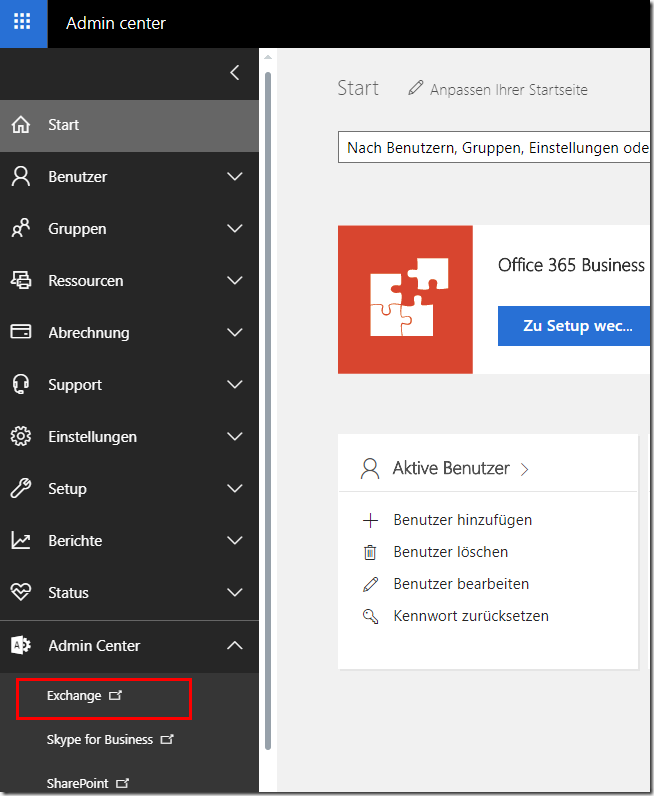The height and width of the screenshot is (796, 654).
Task: Click the Berichte chart icon
Action: (20, 541)
